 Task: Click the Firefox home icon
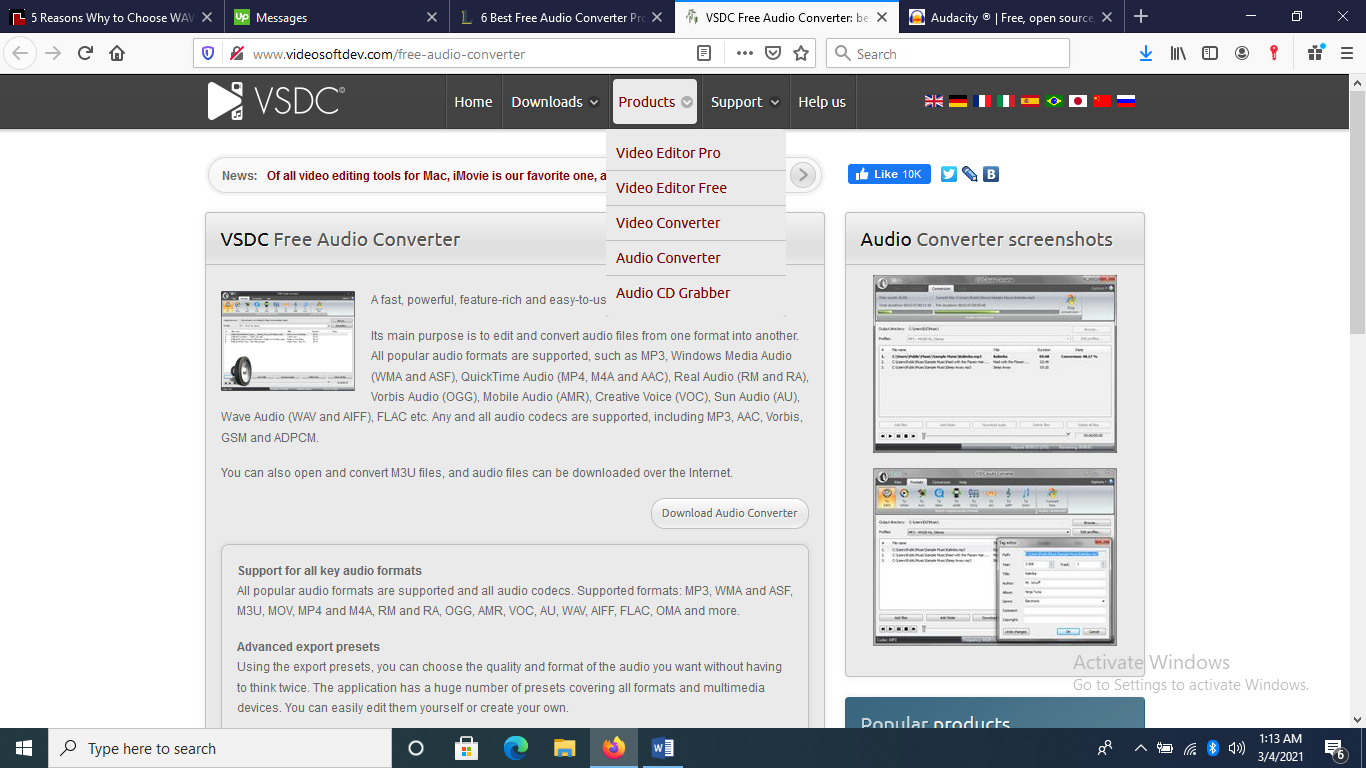click(117, 54)
